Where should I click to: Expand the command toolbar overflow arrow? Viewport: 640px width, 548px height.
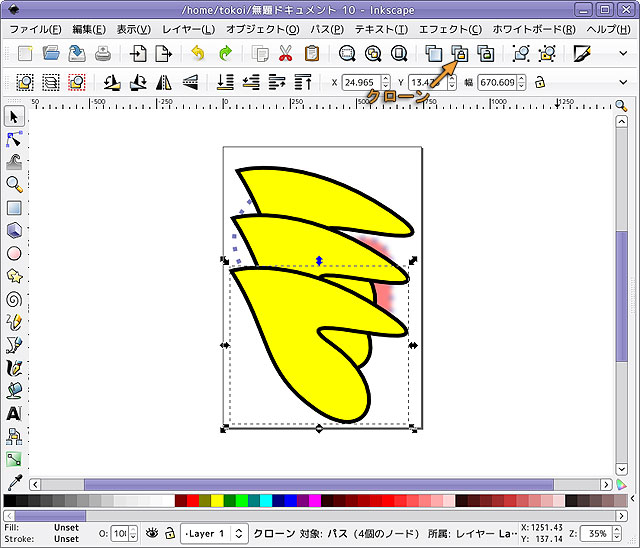click(x=623, y=53)
